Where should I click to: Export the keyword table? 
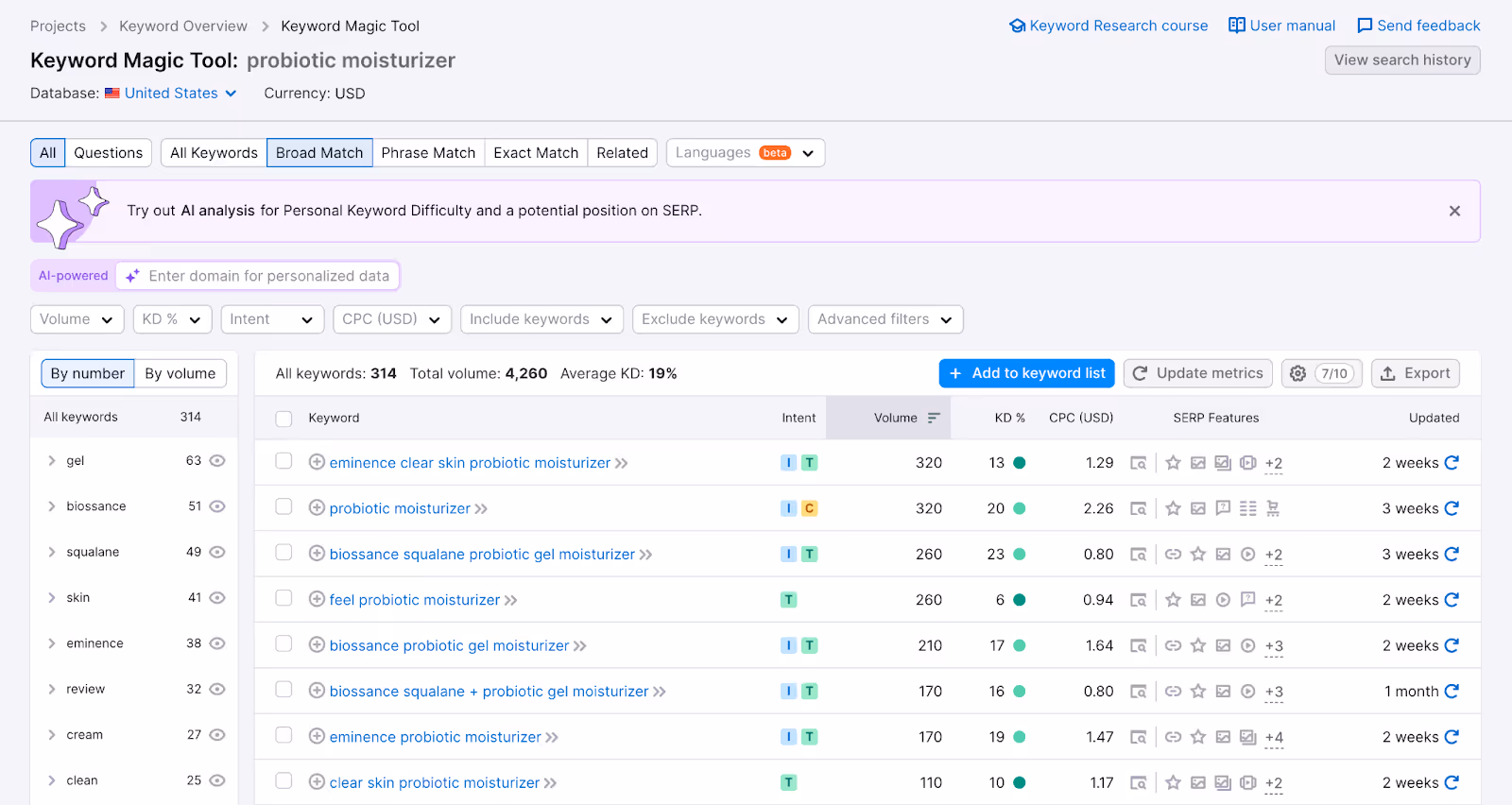coord(1416,373)
